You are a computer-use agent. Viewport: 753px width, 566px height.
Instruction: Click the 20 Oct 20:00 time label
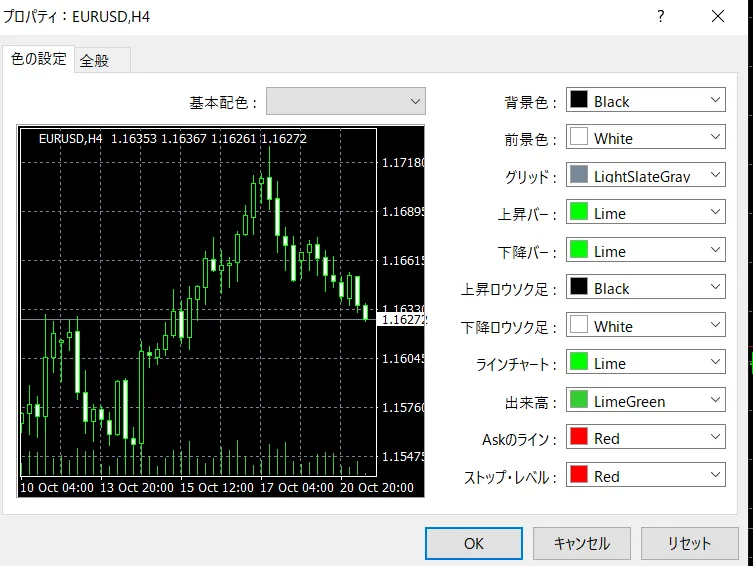point(377,488)
